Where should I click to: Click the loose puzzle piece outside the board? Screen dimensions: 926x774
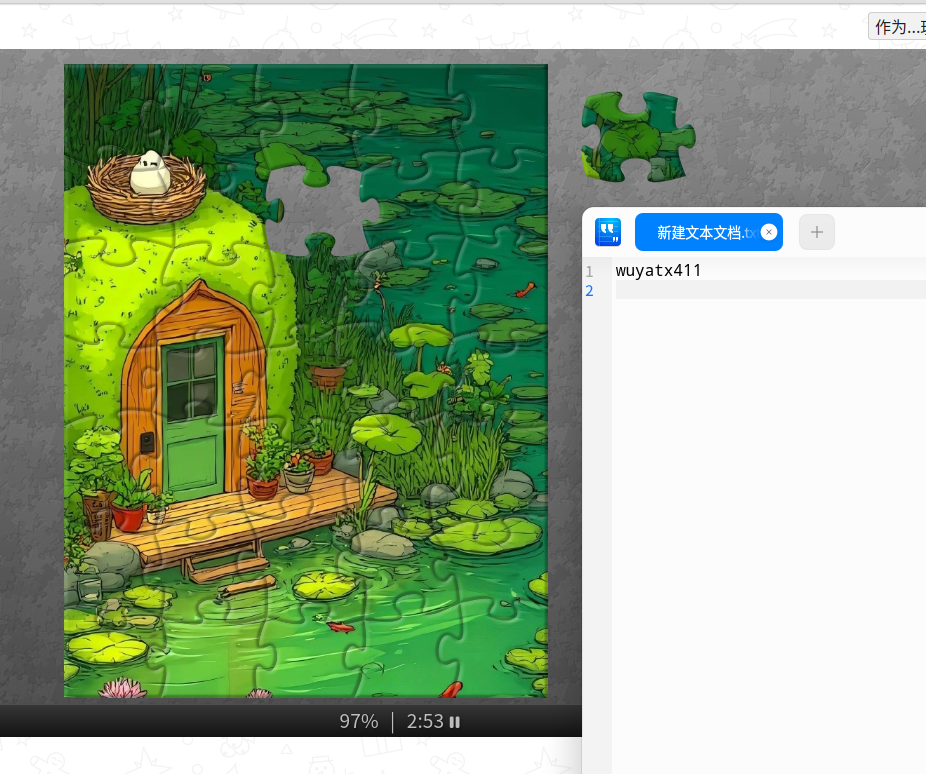click(x=637, y=137)
